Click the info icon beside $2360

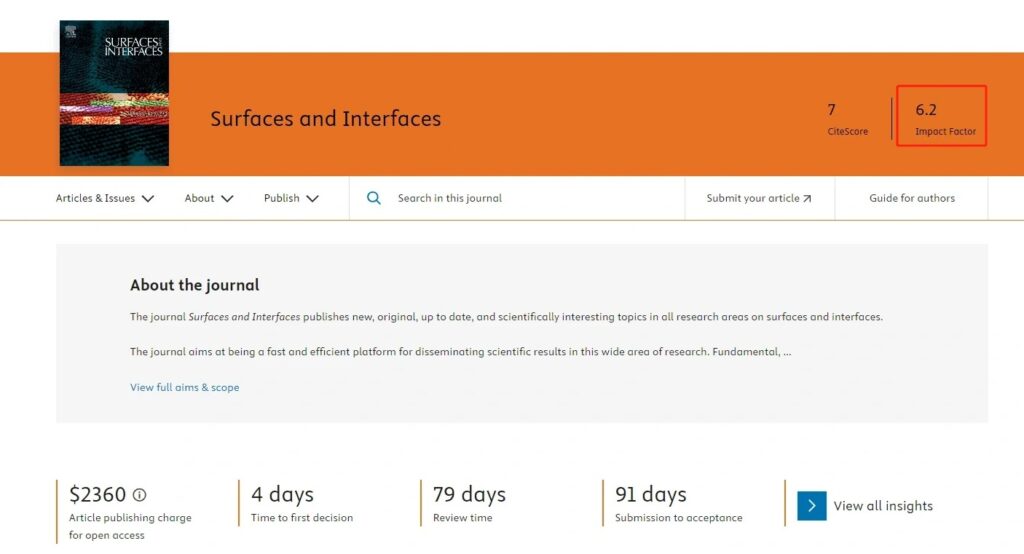pyautogui.click(x=140, y=495)
